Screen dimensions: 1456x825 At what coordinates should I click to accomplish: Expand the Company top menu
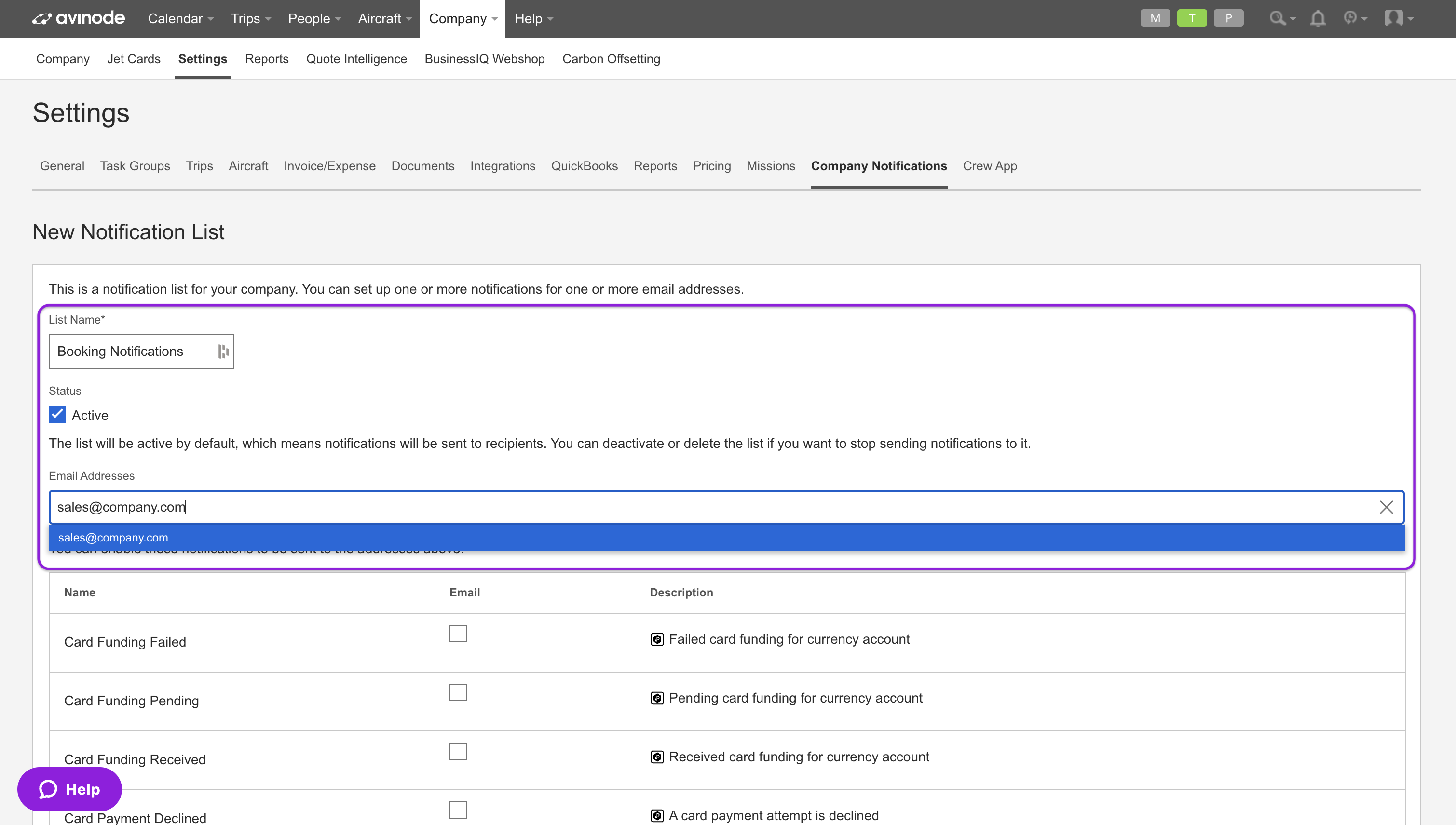pyautogui.click(x=463, y=18)
